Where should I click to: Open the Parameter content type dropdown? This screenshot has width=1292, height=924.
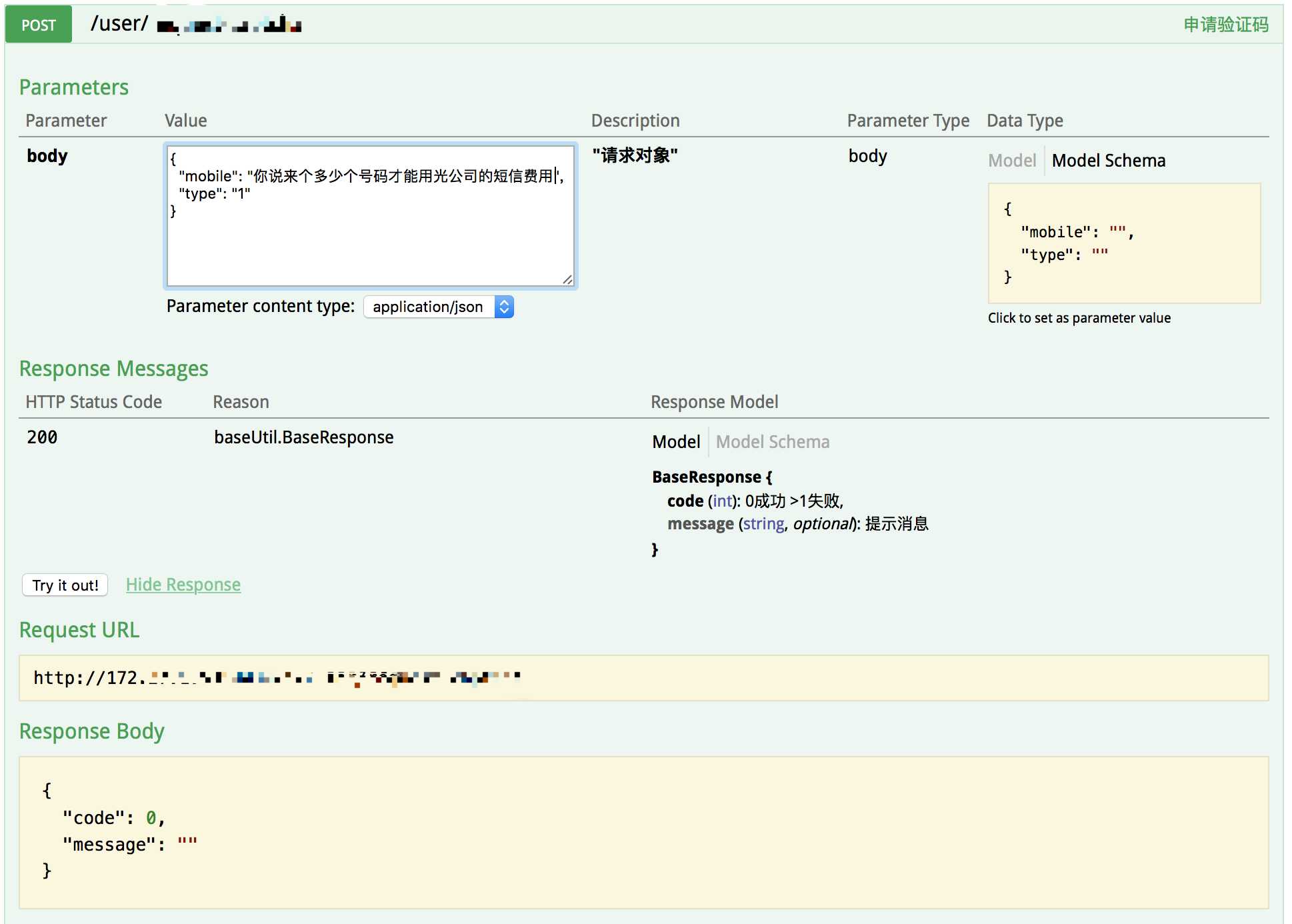click(438, 307)
